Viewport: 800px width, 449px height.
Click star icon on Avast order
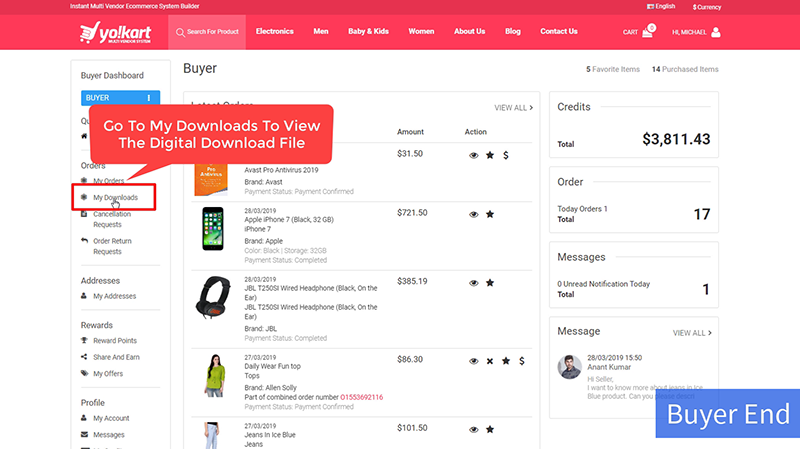[x=490, y=155]
